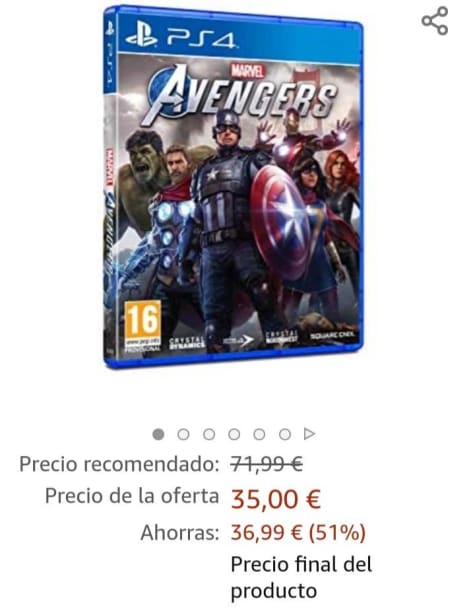Click the Marvel Avengers title logo

pyautogui.click(x=240, y=94)
